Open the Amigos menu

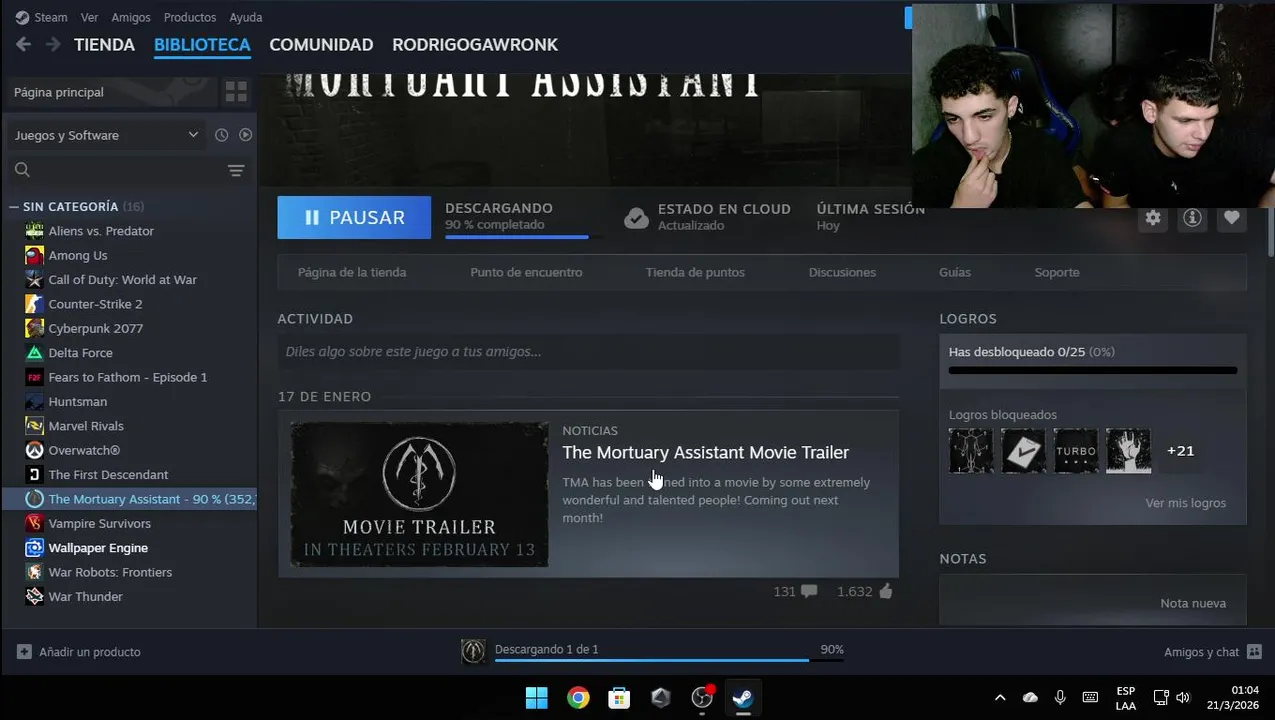[131, 17]
